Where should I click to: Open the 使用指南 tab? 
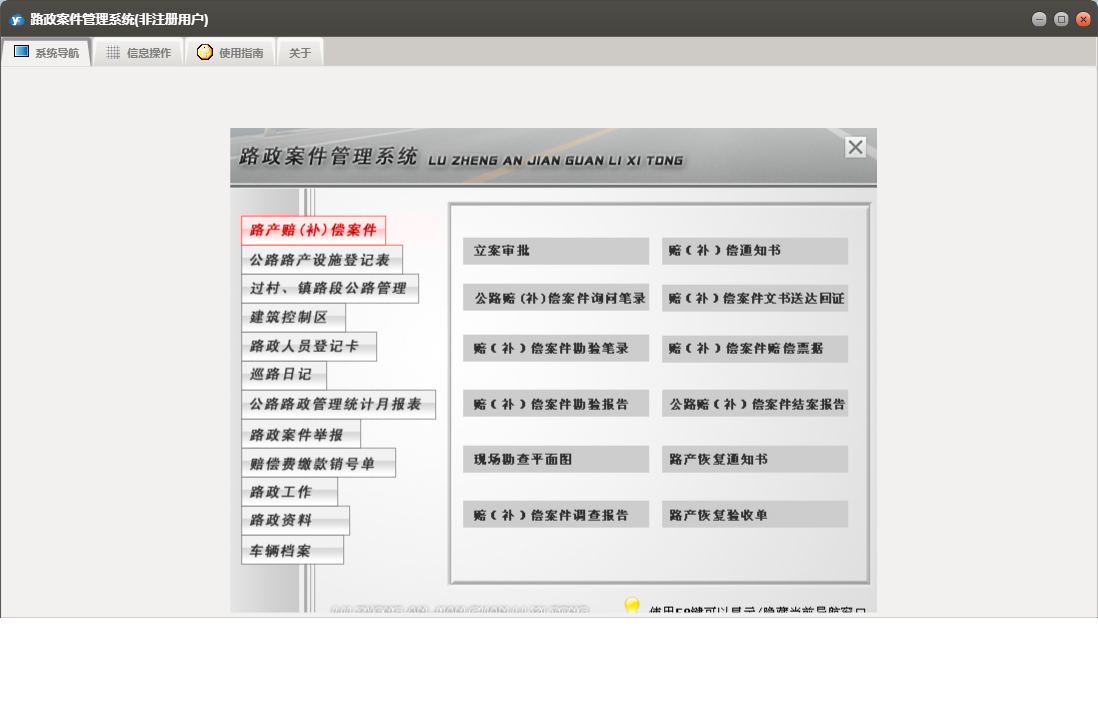pyautogui.click(x=230, y=53)
